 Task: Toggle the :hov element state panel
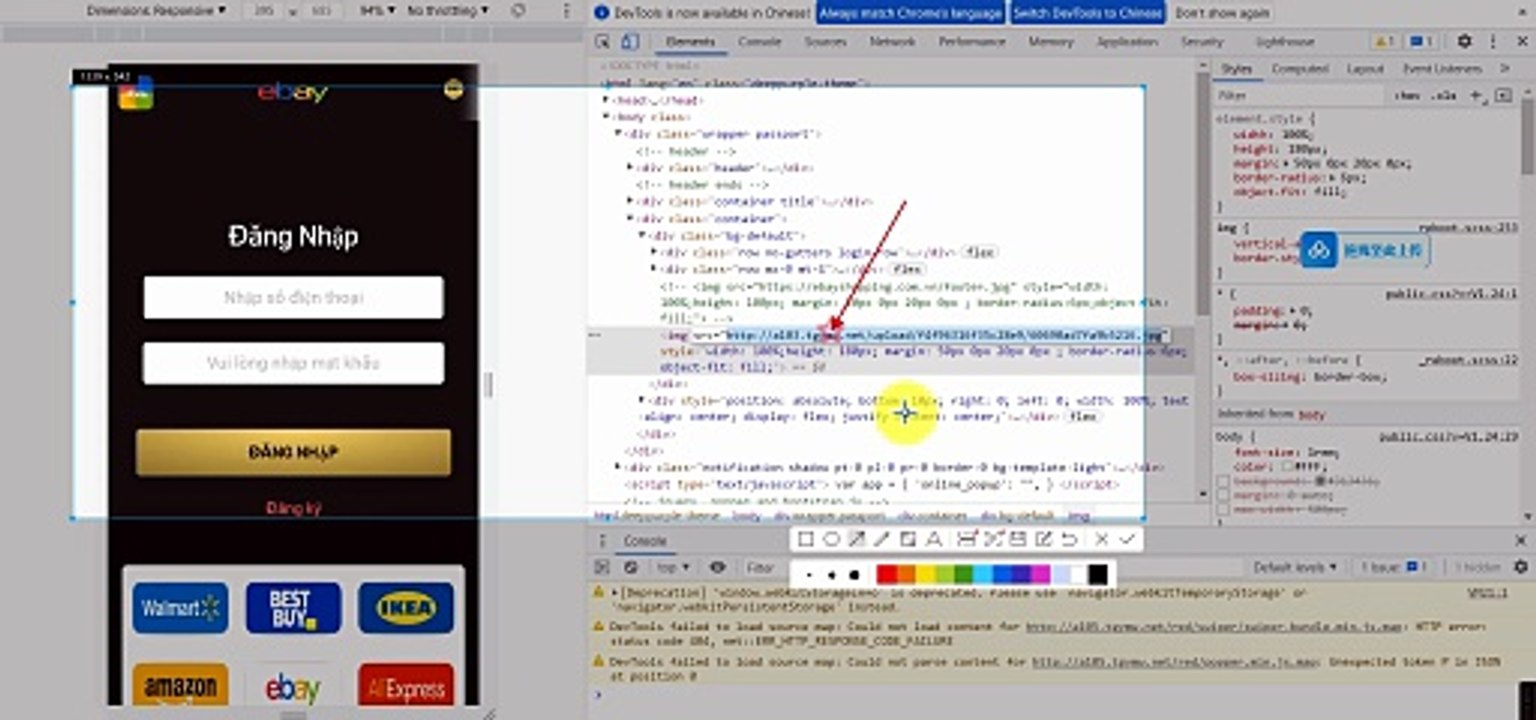(1407, 96)
